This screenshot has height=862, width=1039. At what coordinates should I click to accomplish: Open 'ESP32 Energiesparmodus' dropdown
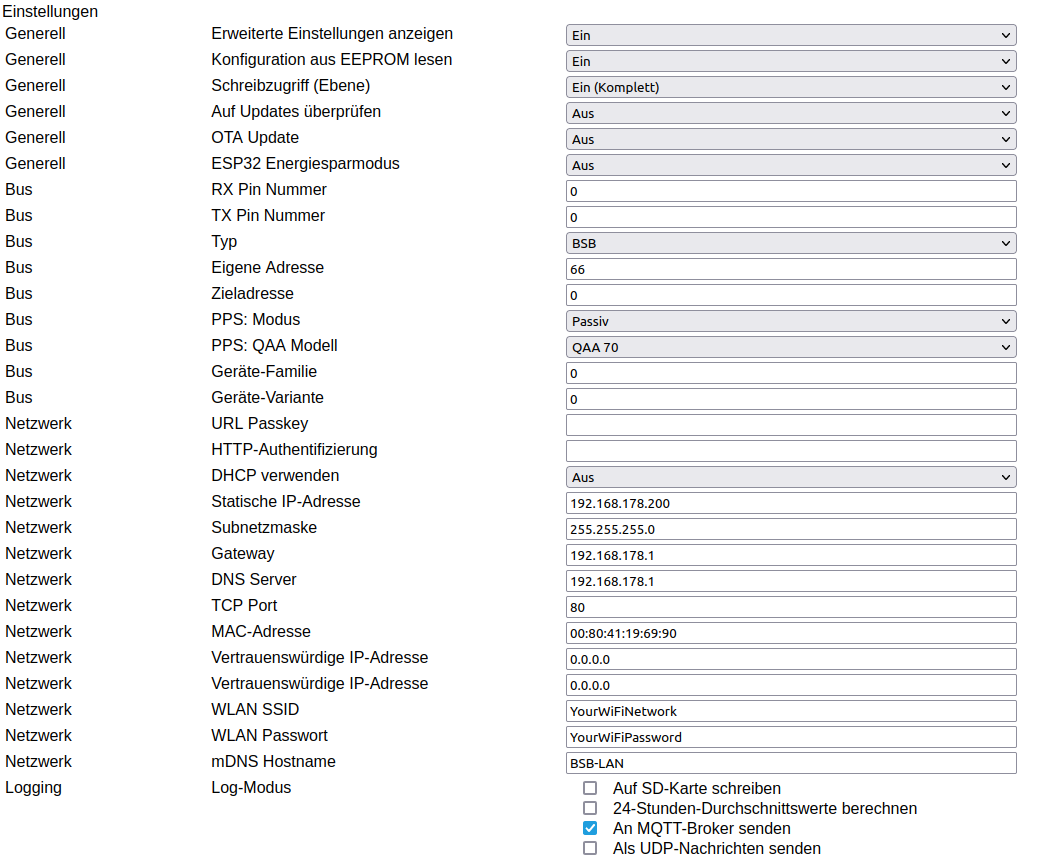[x=791, y=165]
